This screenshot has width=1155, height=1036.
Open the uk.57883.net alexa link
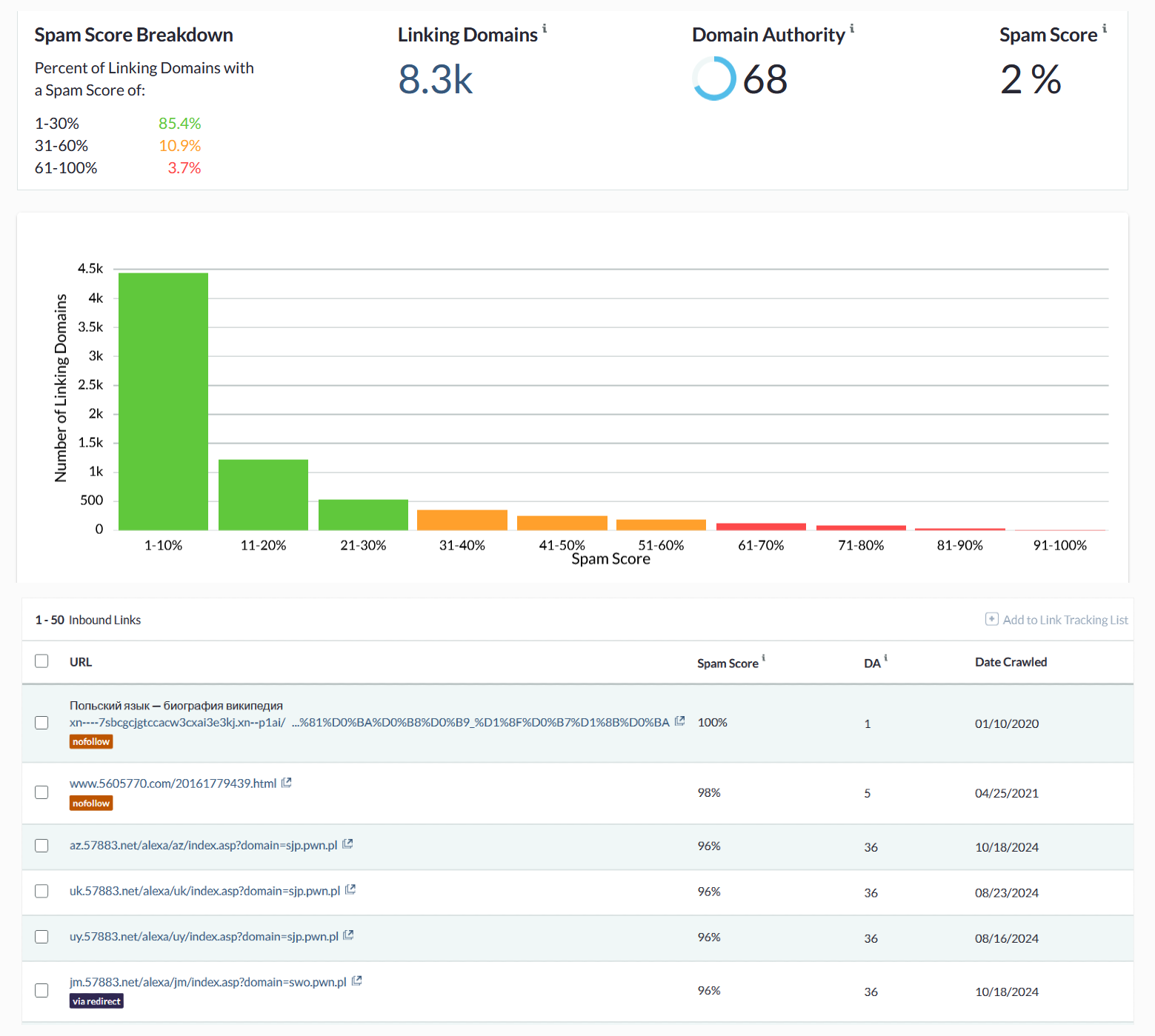204,891
